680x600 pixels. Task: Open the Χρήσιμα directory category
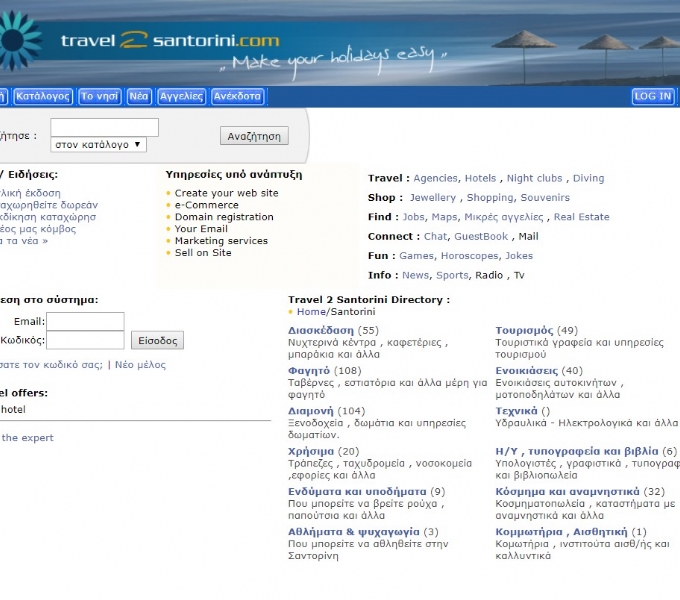click(x=311, y=451)
